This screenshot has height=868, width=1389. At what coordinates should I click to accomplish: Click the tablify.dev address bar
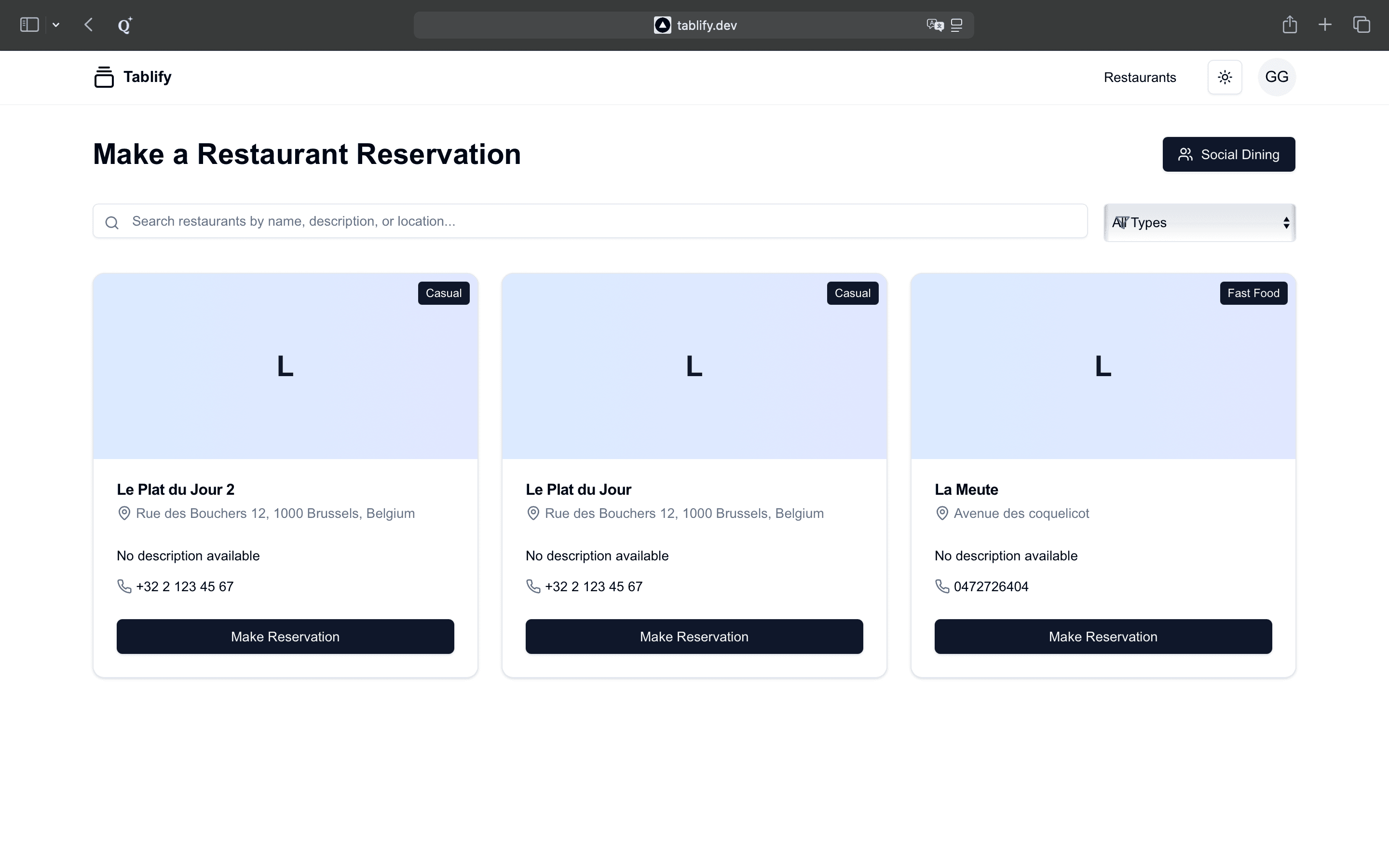click(x=706, y=25)
